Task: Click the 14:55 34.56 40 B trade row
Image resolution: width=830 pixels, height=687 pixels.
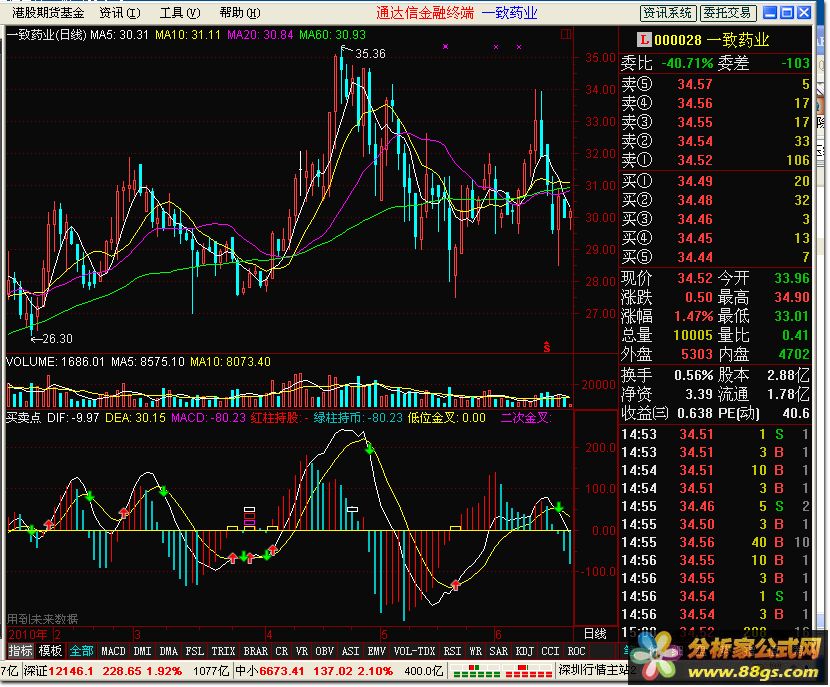Action: pos(715,542)
